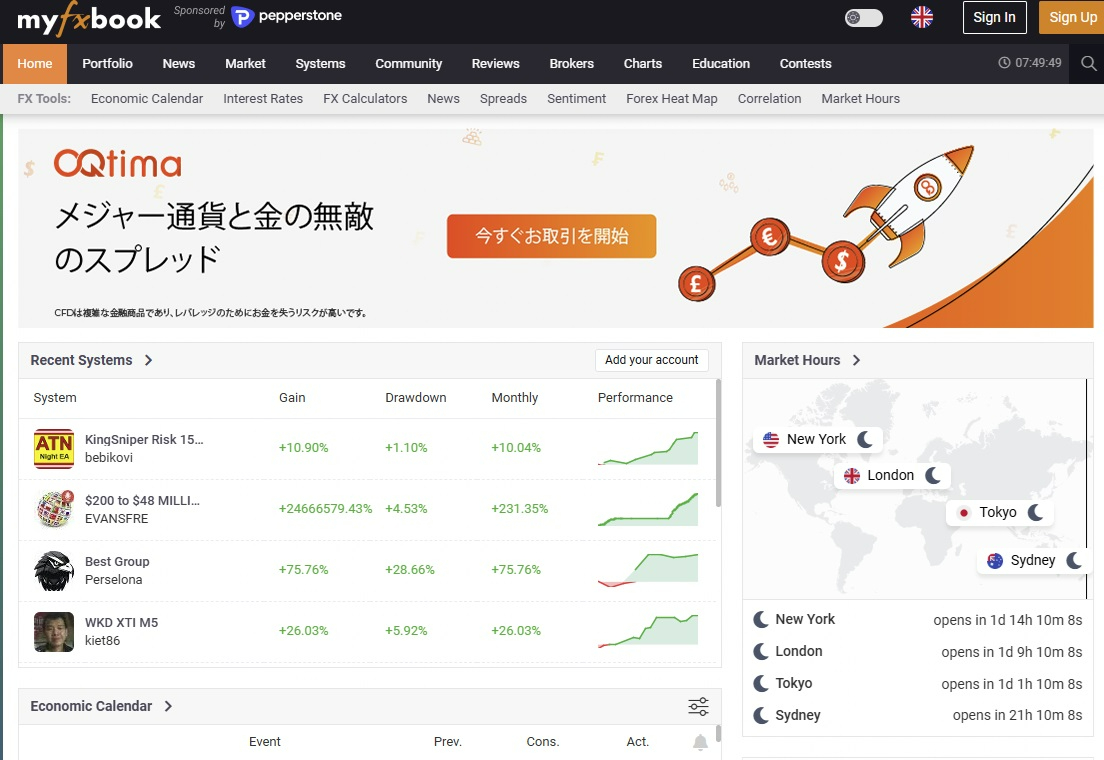1104x760 pixels.
Task: Open the Portfolio menu item
Action: coord(107,63)
